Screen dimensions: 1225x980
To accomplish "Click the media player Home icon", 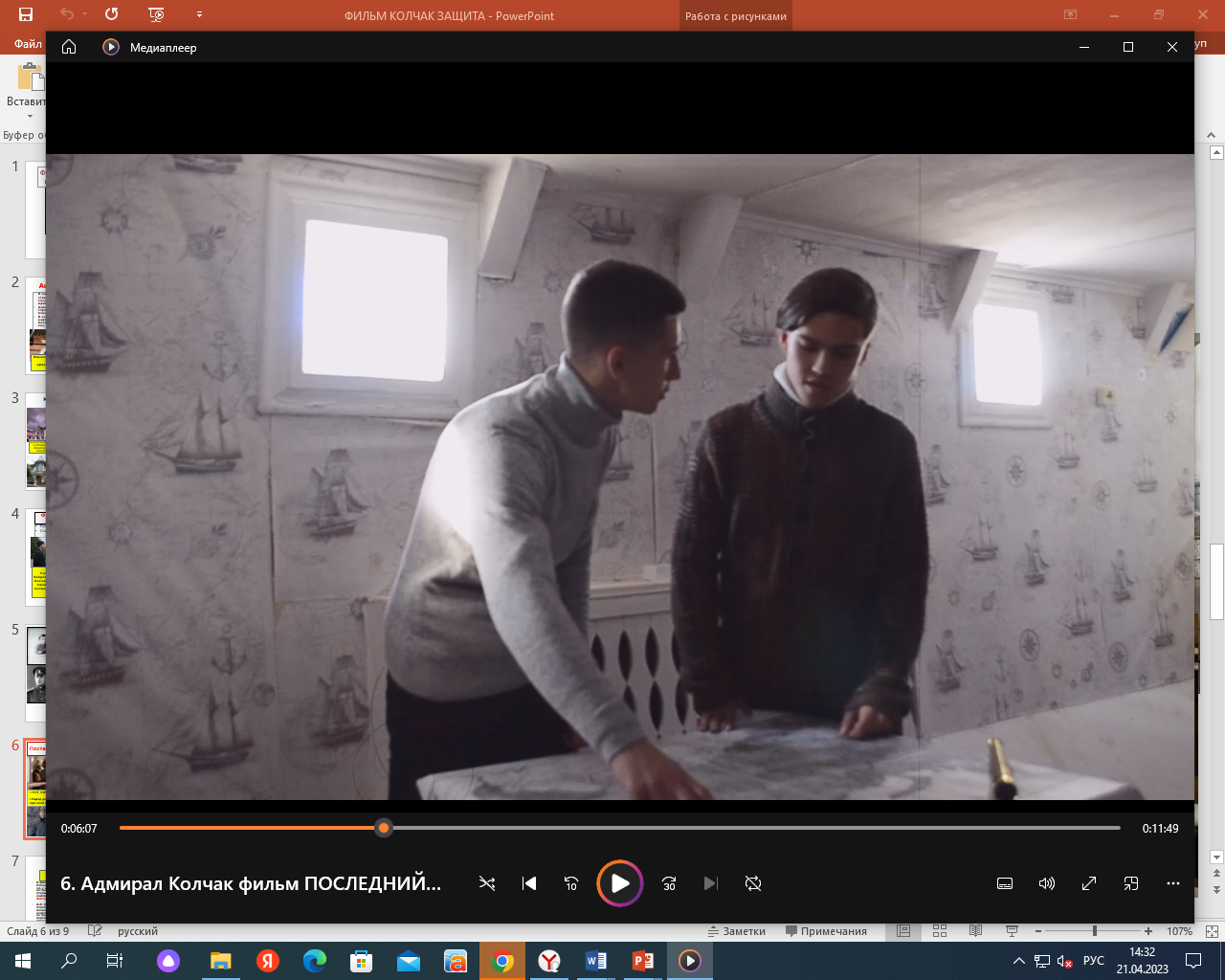I will click(x=69, y=47).
